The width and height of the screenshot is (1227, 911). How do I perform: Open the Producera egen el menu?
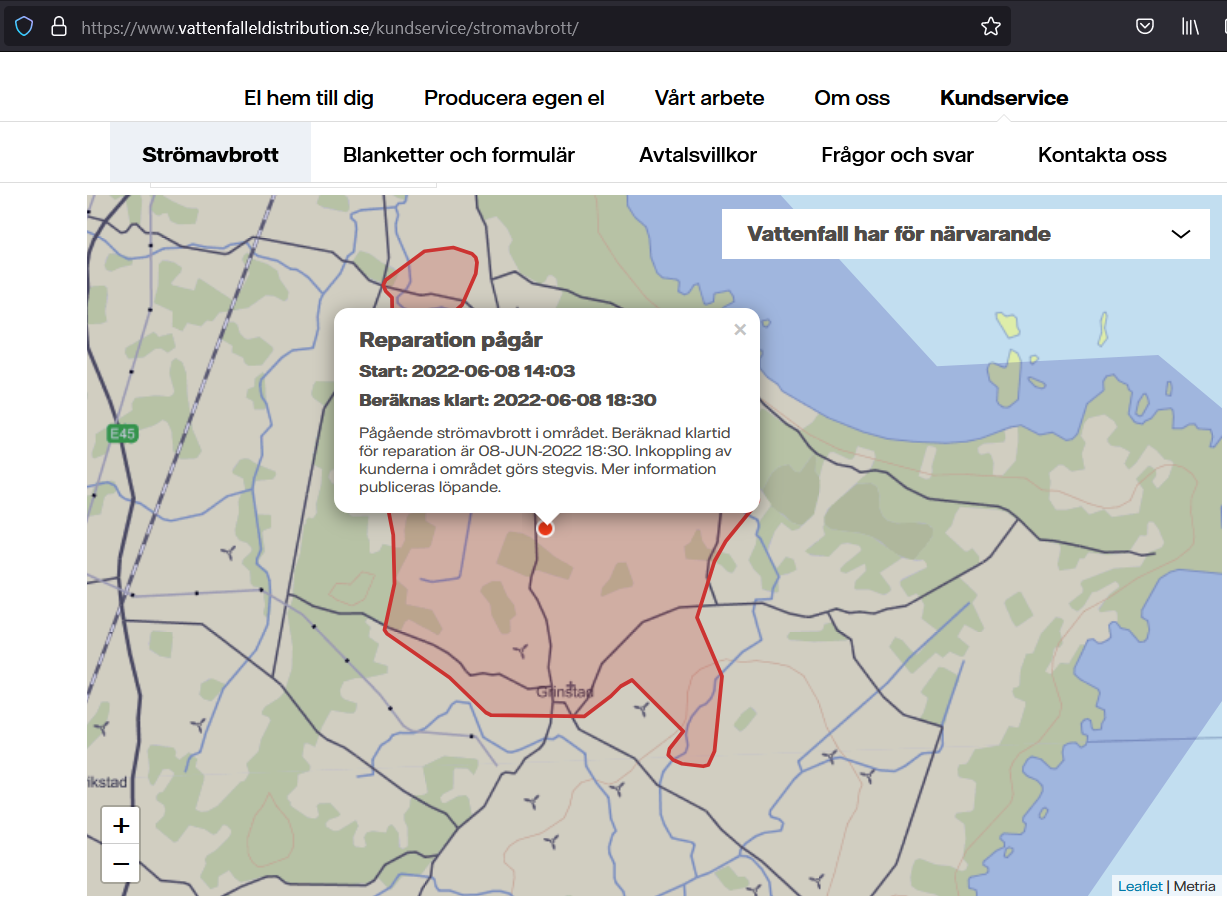pos(514,98)
